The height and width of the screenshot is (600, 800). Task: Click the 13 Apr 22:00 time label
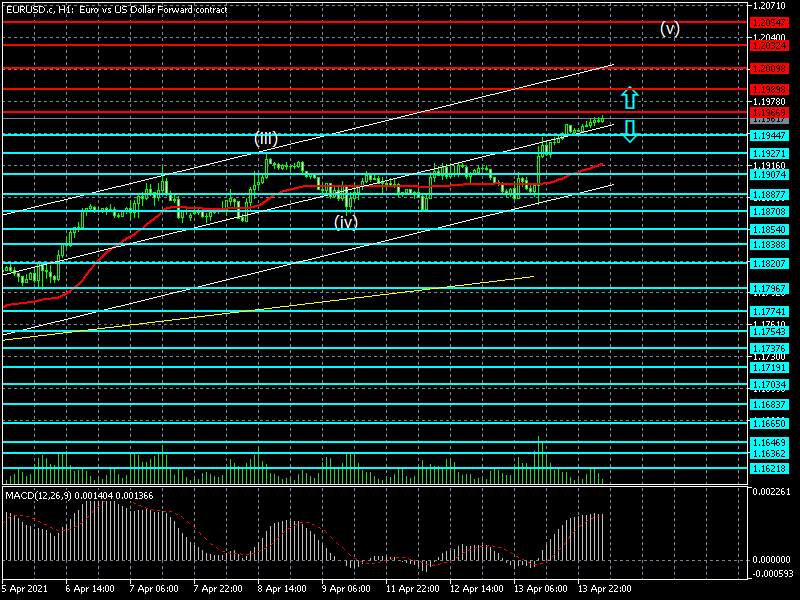point(605,588)
